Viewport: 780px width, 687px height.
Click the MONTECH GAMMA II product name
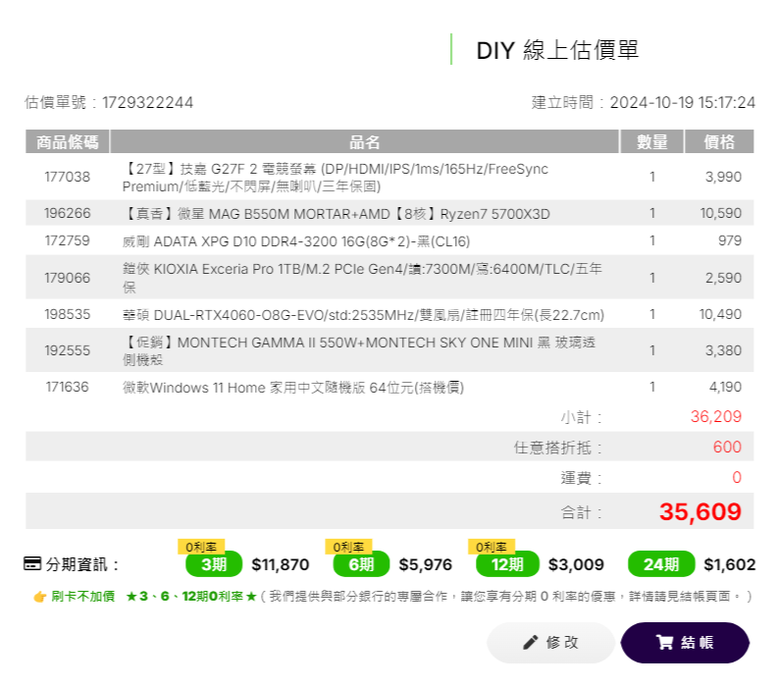pyautogui.click(x=359, y=351)
